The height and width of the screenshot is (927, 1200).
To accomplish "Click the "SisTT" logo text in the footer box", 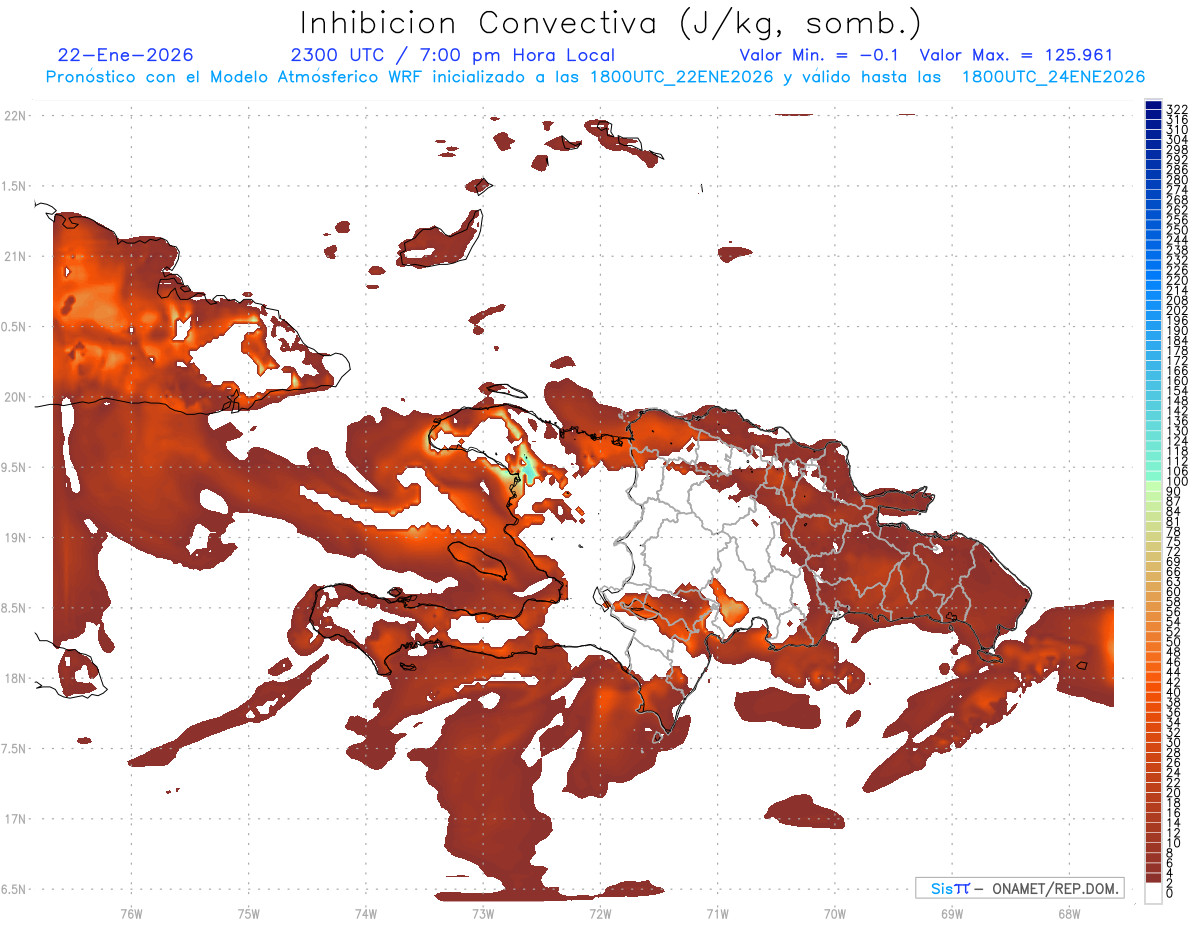I will pyautogui.click(x=950, y=888).
